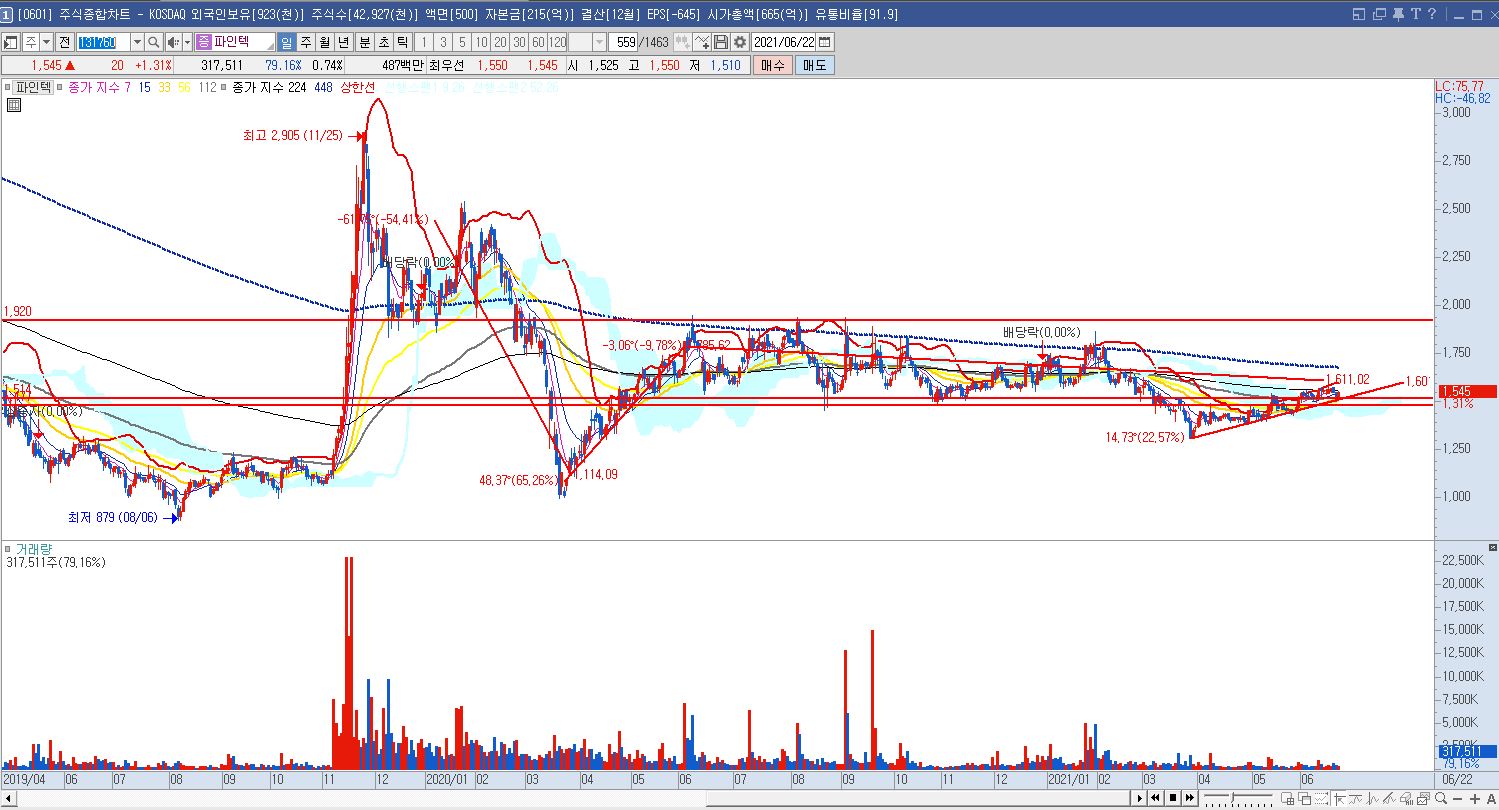Click the duplicate windows icon at bottom
This screenshot has height=810, width=1499.
(x=1305, y=798)
